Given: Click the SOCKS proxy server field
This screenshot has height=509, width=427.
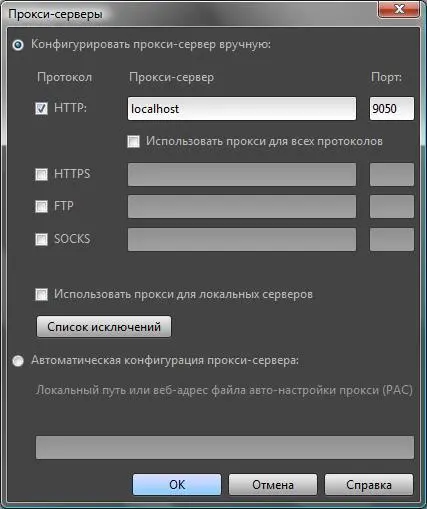Looking at the screenshot, I should coord(242,239).
